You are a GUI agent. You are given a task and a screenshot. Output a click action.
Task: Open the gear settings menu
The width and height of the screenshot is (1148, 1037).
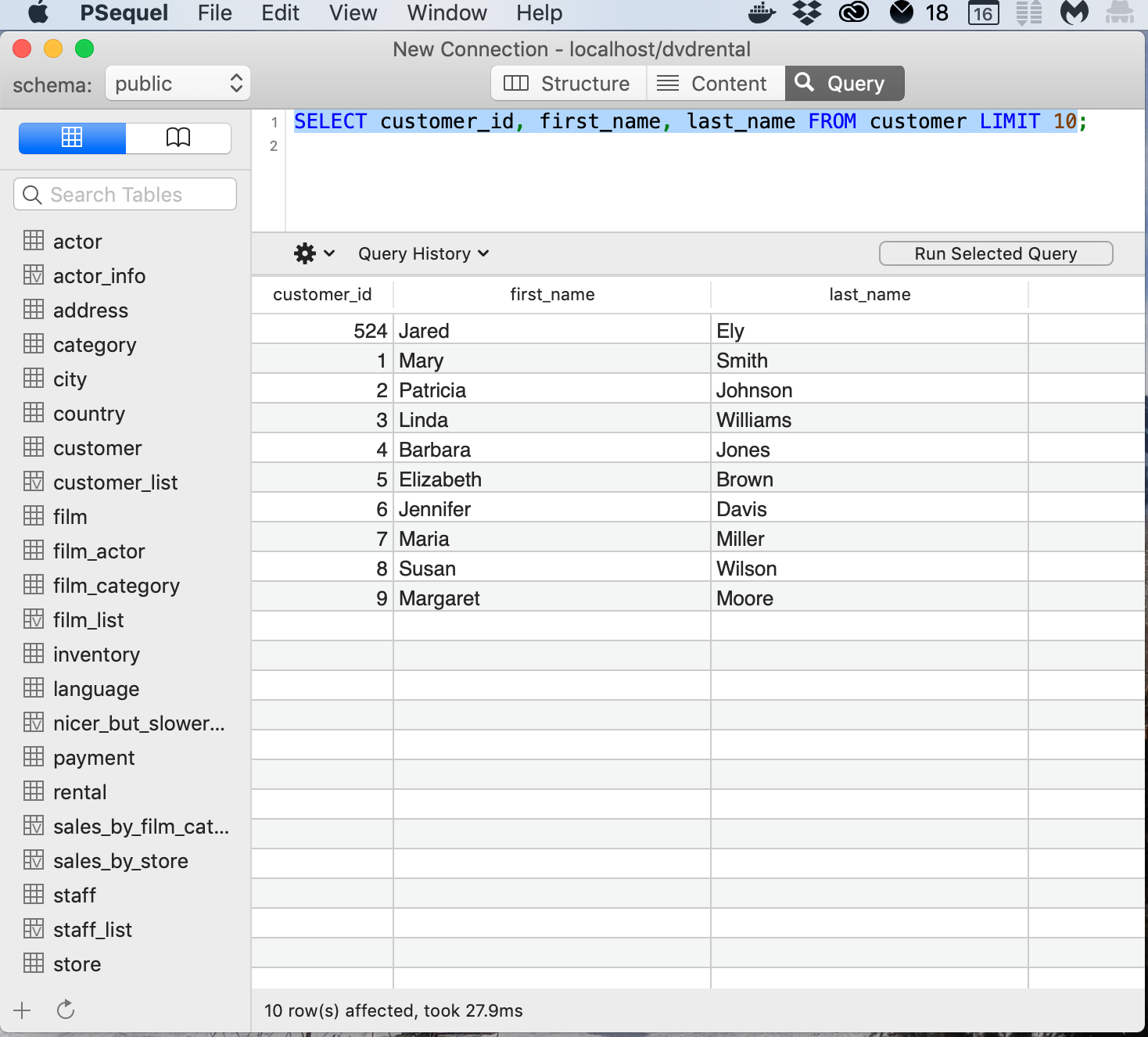click(x=313, y=253)
